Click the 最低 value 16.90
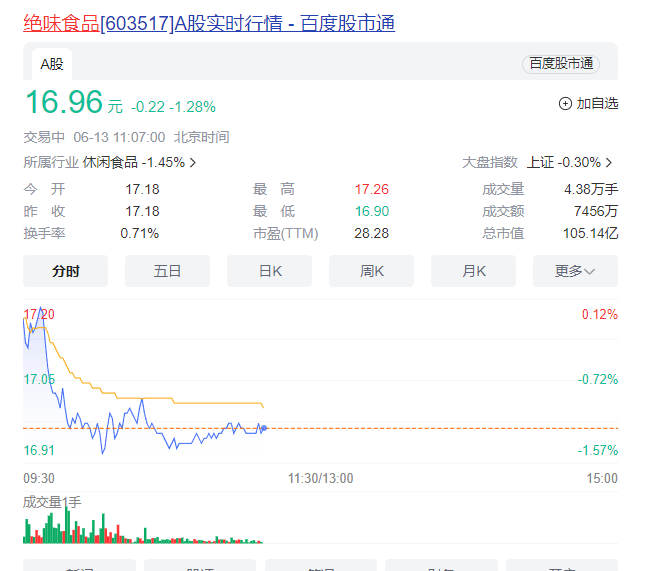 click(372, 211)
